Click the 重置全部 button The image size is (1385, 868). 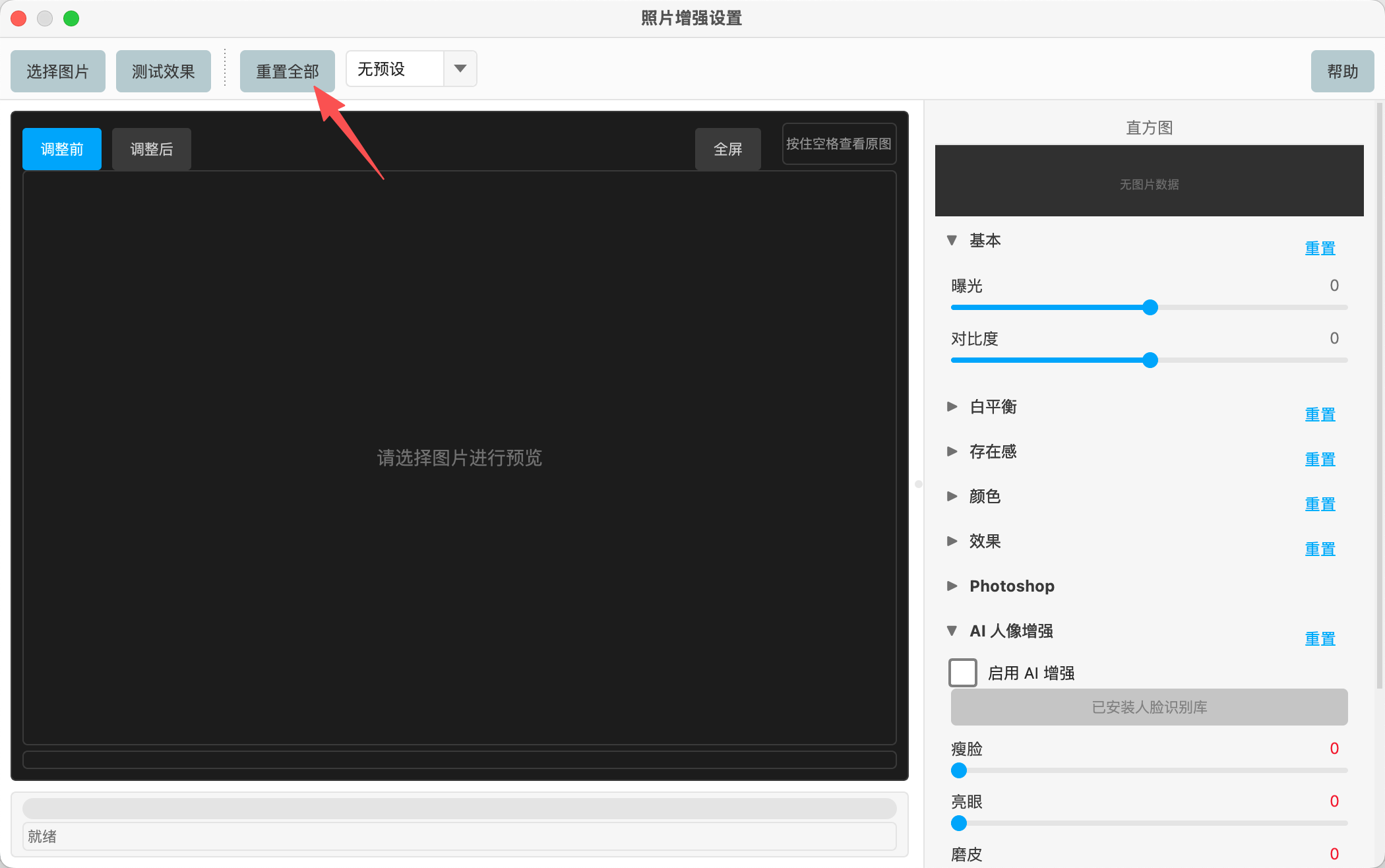click(288, 69)
